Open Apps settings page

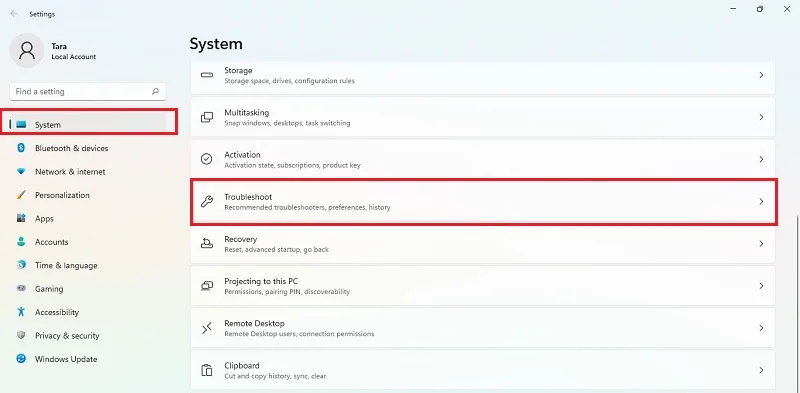[88, 218]
